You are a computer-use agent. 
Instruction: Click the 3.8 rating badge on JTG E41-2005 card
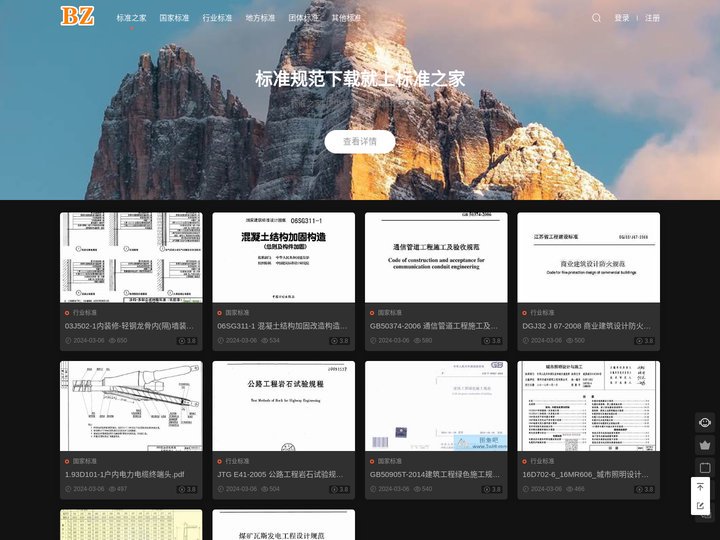340,489
